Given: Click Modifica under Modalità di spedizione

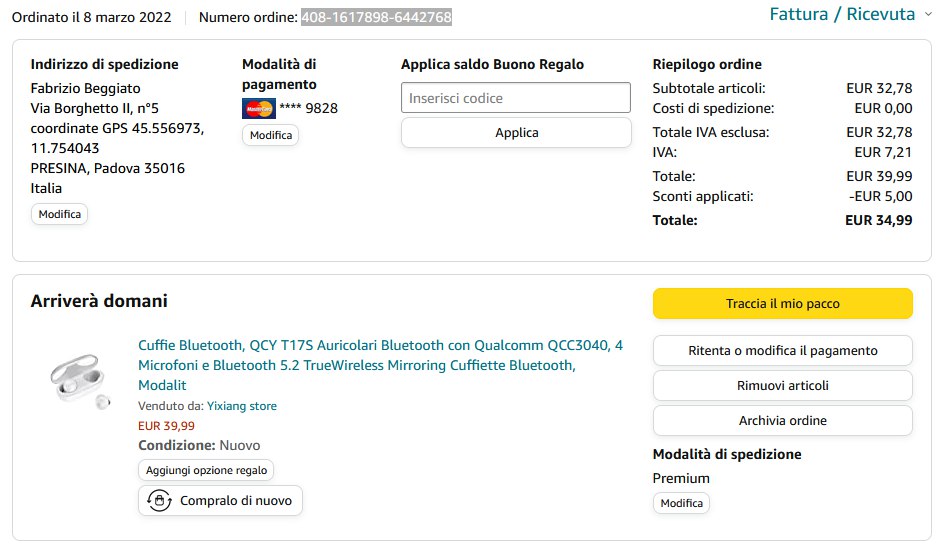Looking at the screenshot, I should (681, 503).
